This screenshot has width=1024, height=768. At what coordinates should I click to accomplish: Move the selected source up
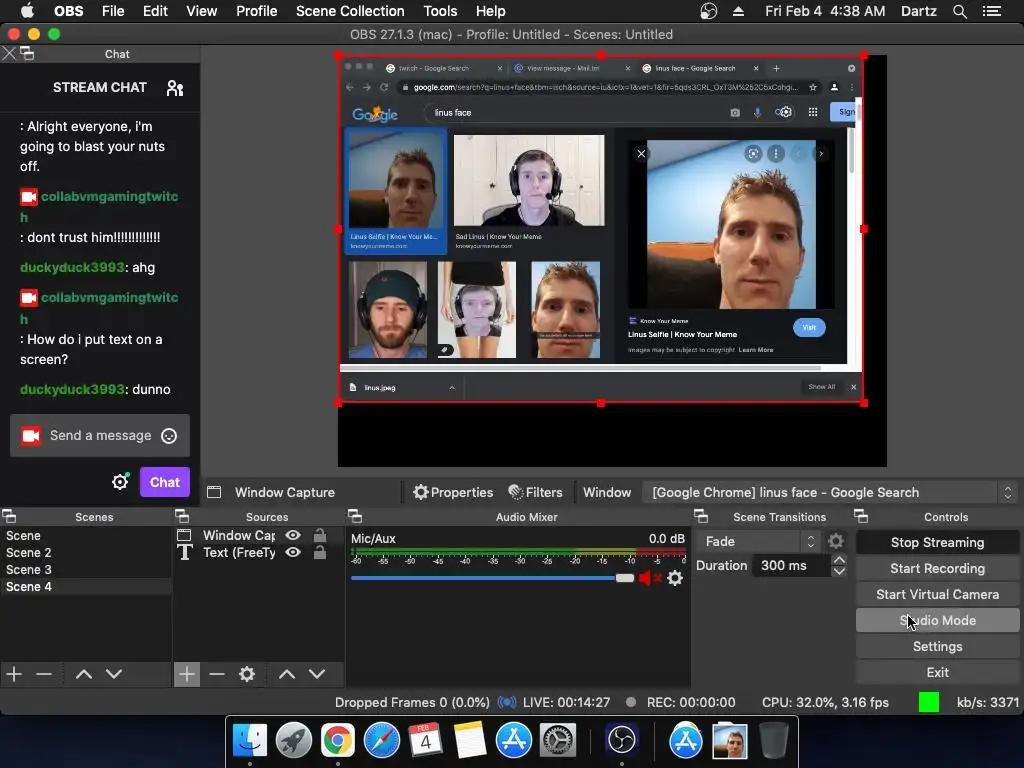[x=287, y=674]
